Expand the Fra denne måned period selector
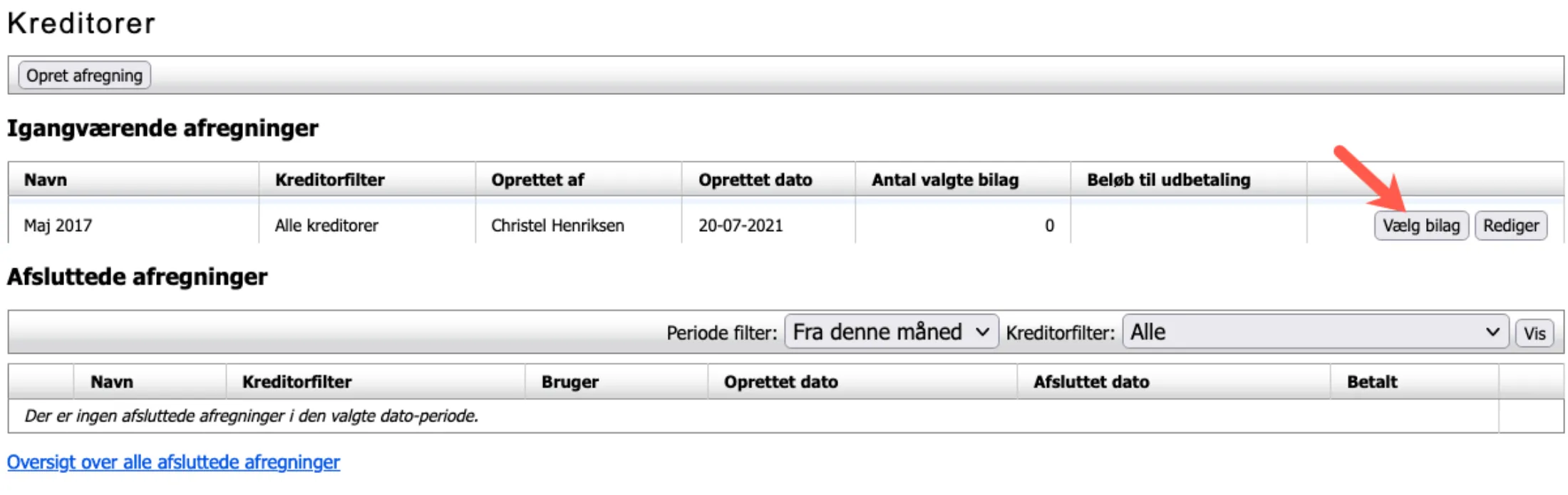 (x=889, y=331)
